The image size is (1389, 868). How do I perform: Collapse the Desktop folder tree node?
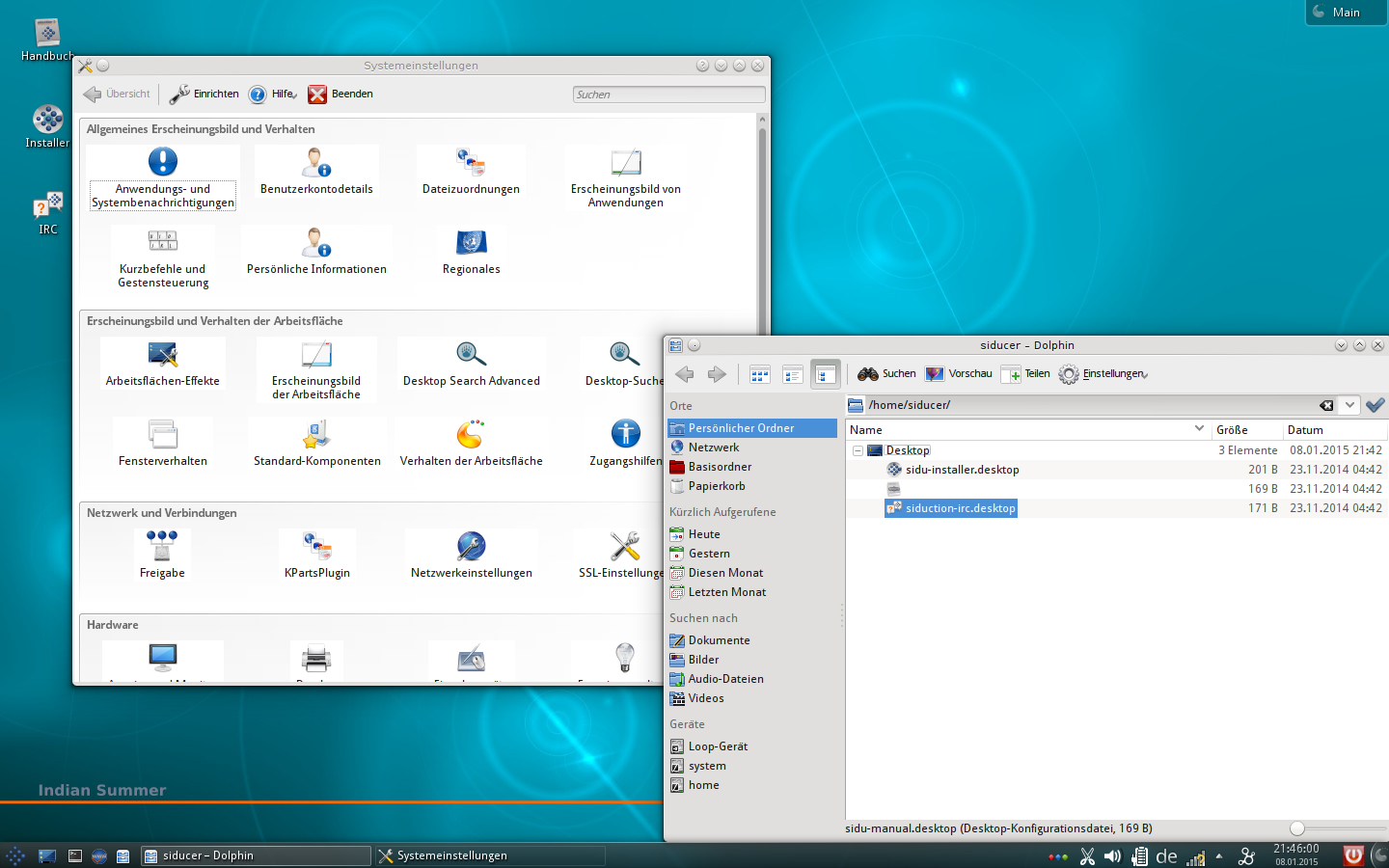857,450
